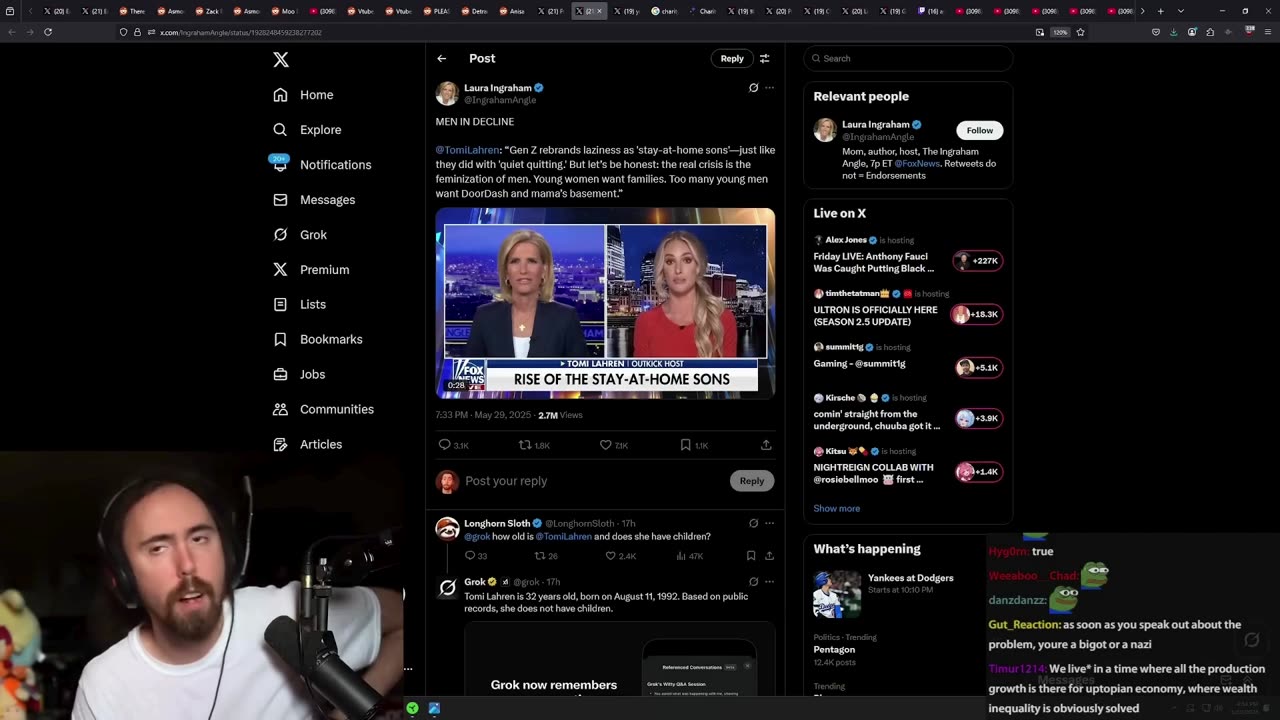Open the more options menu on Ingraham's post

click(x=769, y=88)
